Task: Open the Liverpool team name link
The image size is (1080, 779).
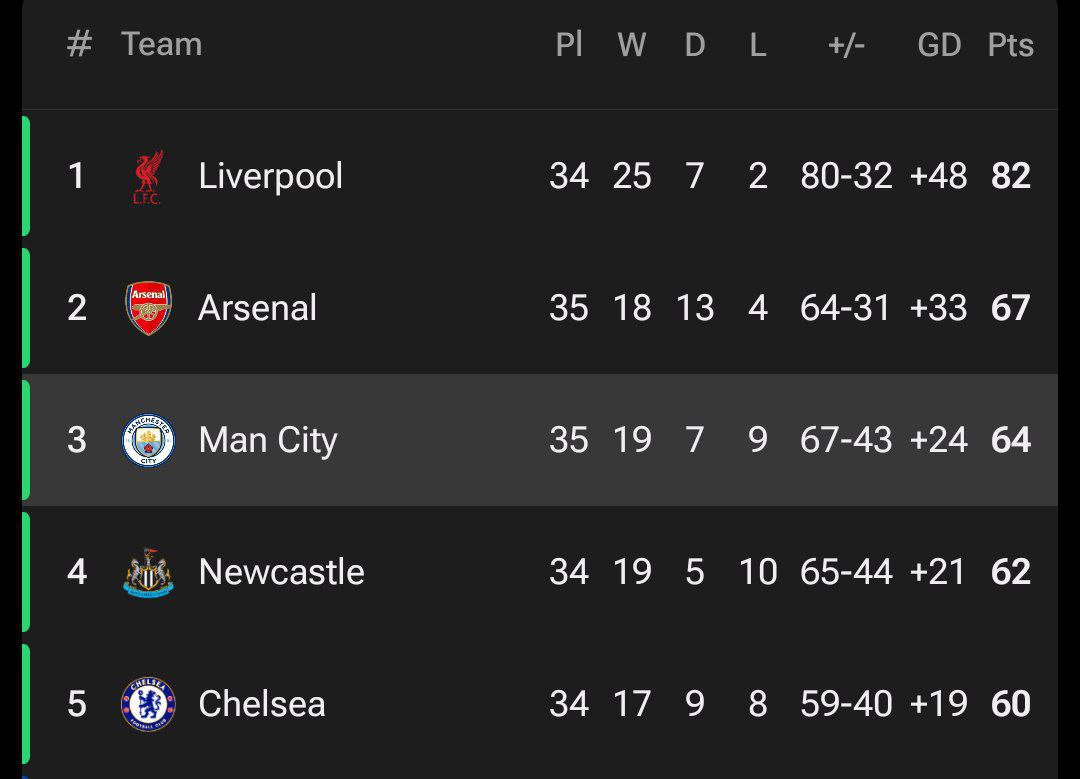Action: 270,176
